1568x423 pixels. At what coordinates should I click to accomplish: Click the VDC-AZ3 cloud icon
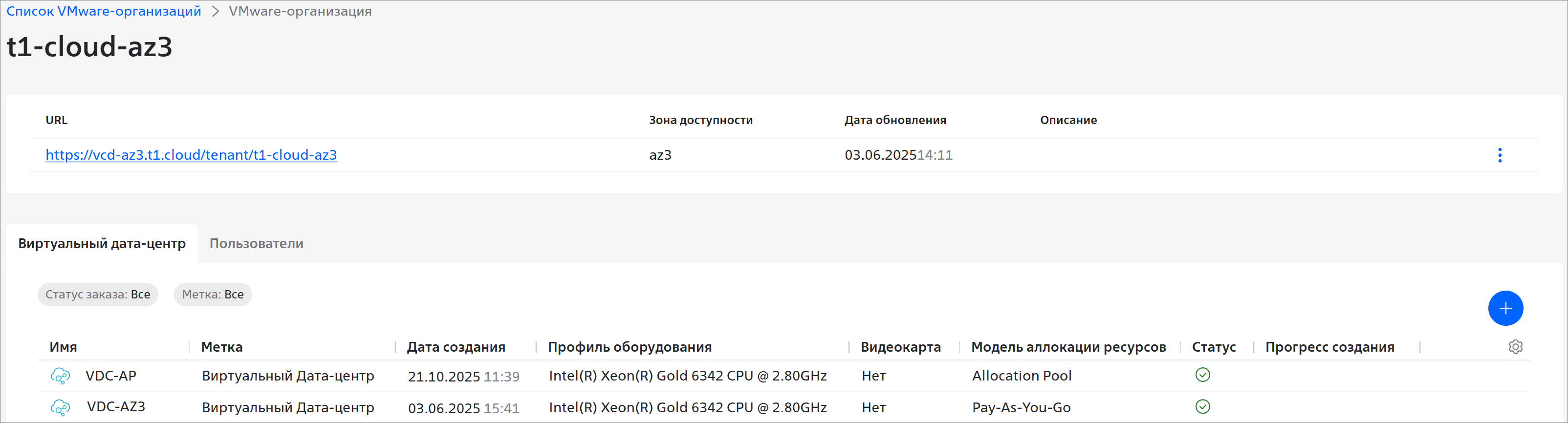pyautogui.click(x=60, y=407)
